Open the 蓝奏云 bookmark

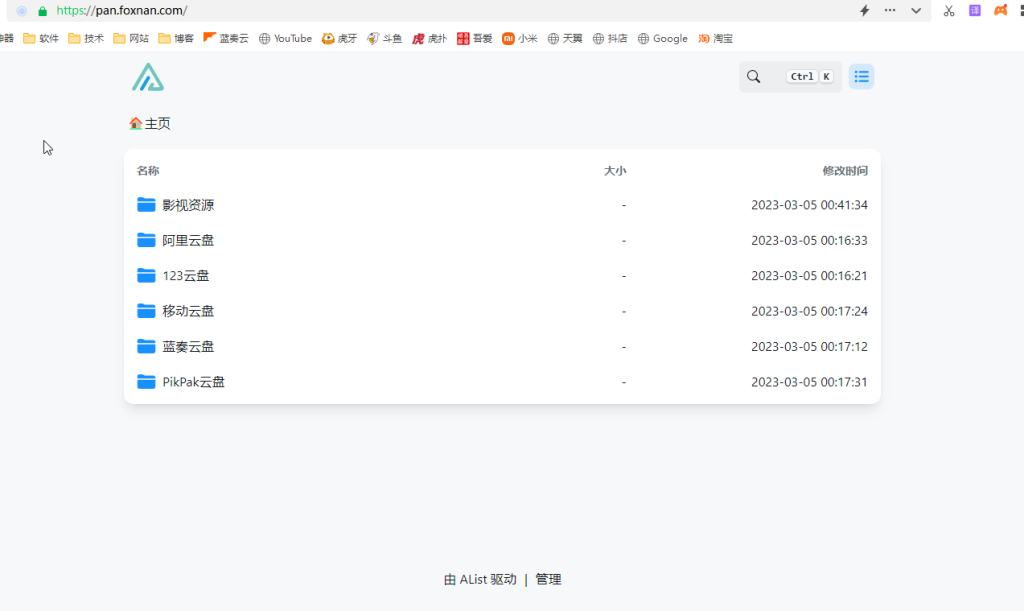tap(226, 39)
